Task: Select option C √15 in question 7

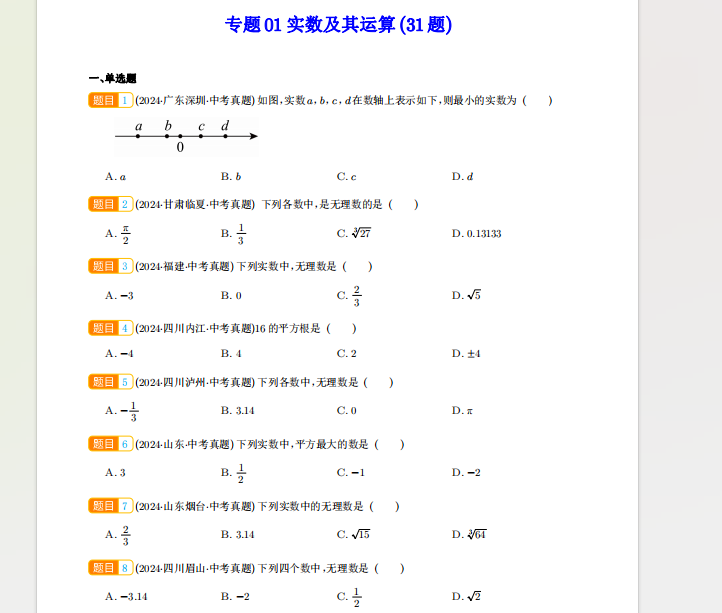Action: [x=354, y=534]
